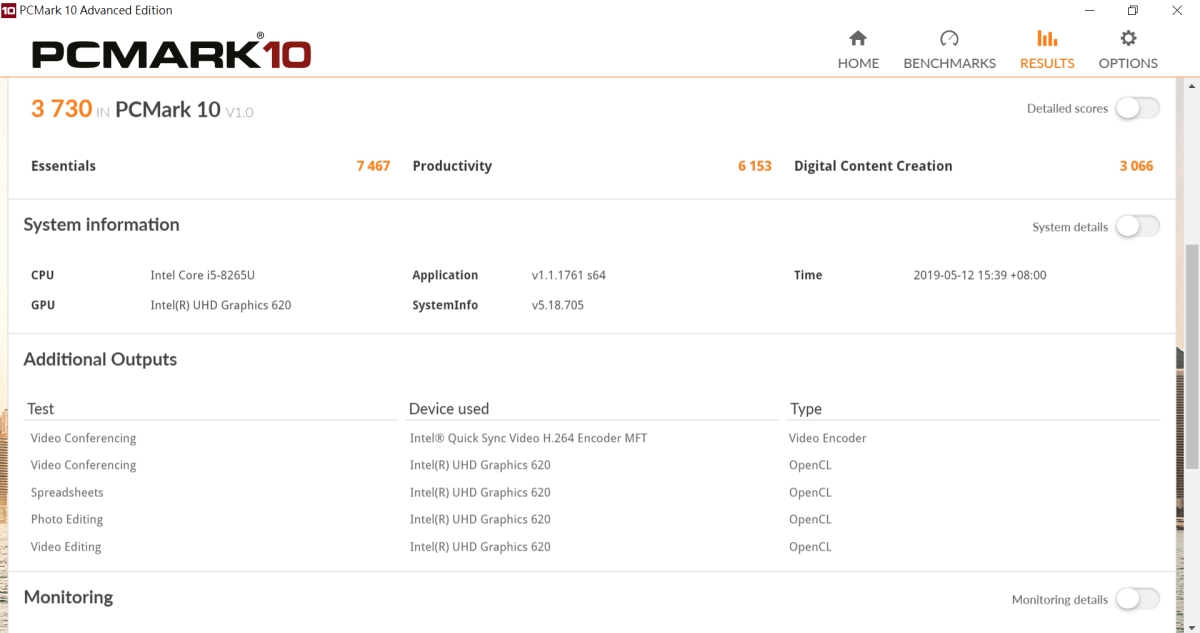The image size is (1200, 633).
Task: Click the PCMark 10 title bar icon
Action: 9,10
